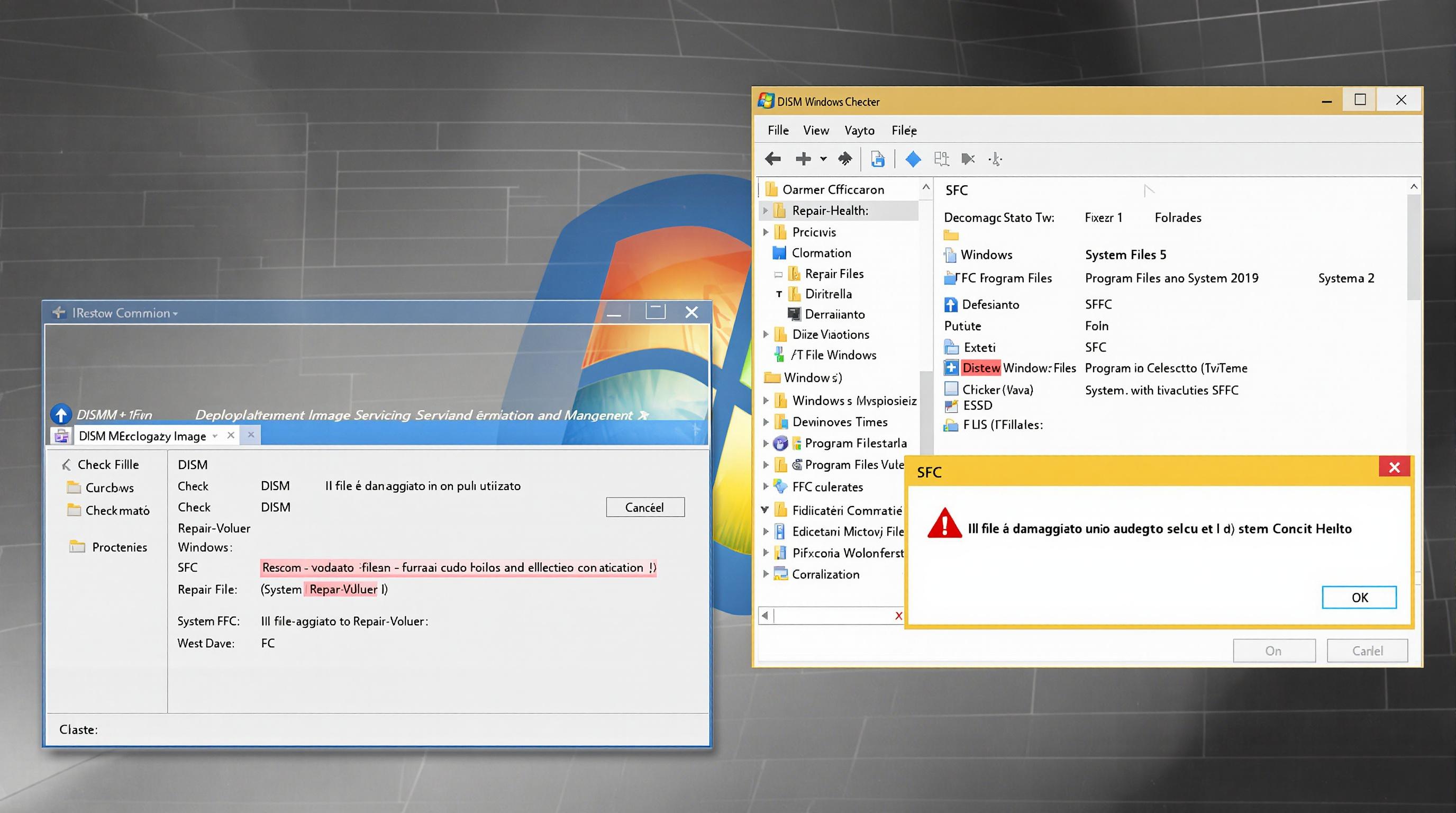Click the export arrow toolbar icon
1456x813 pixels.
968,159
